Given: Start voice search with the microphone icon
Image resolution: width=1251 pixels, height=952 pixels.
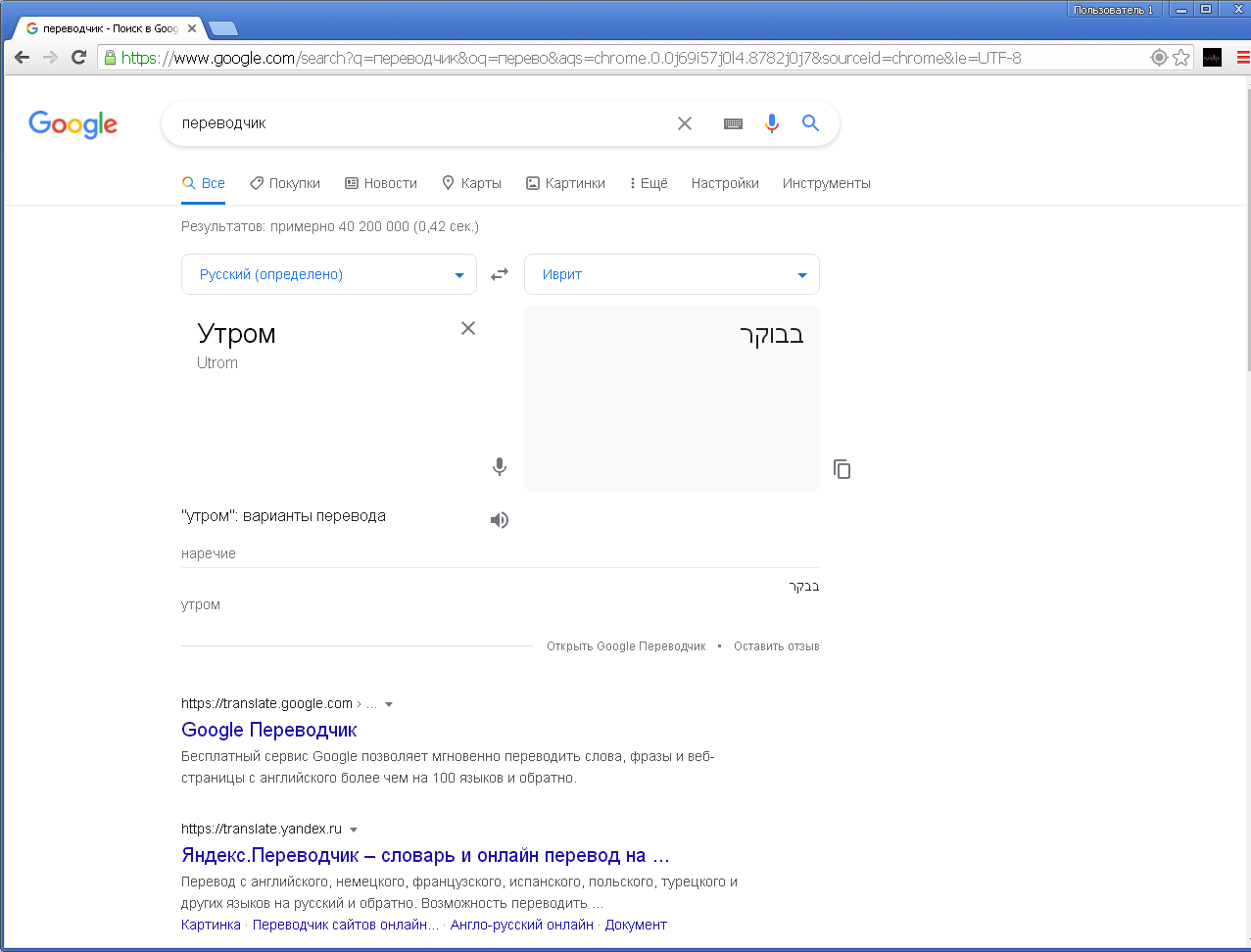Looking at the screenshot, I should pos(772,123).
